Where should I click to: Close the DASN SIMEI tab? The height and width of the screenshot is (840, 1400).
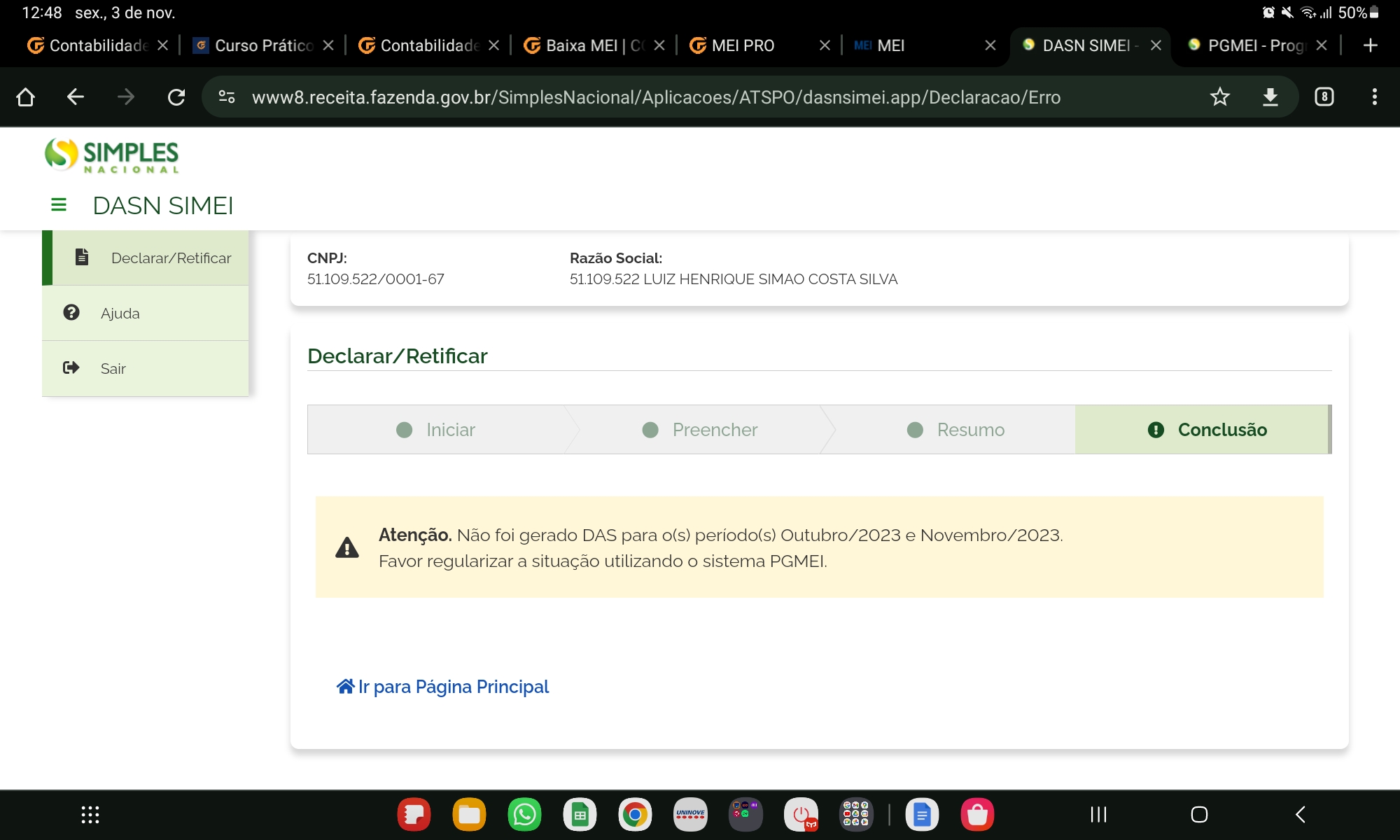point(1156,45)
